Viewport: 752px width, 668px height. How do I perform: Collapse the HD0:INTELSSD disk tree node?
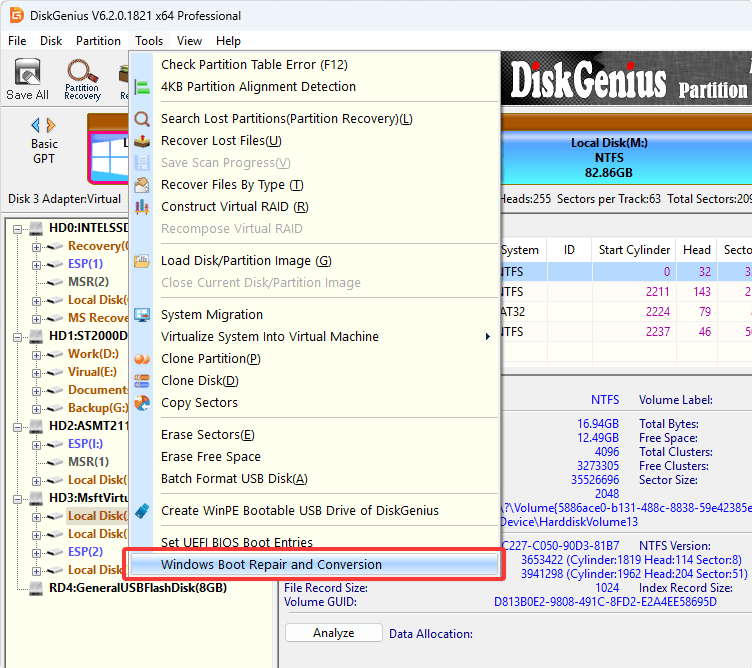pyautogui.click(x=18, y=229)
